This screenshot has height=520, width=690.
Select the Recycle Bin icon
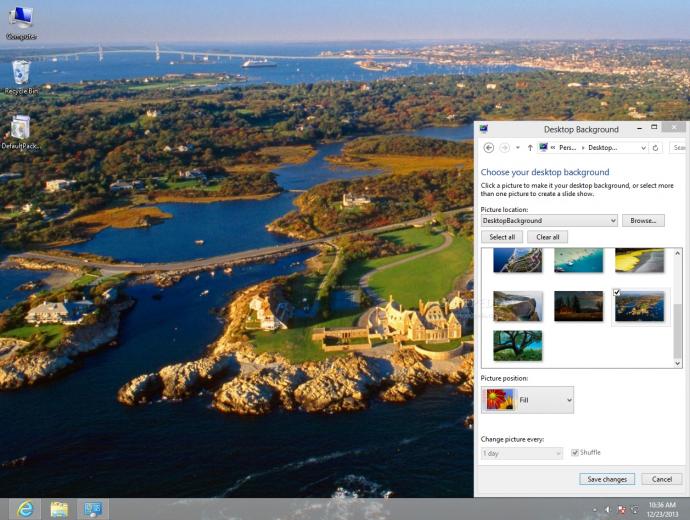21,77
